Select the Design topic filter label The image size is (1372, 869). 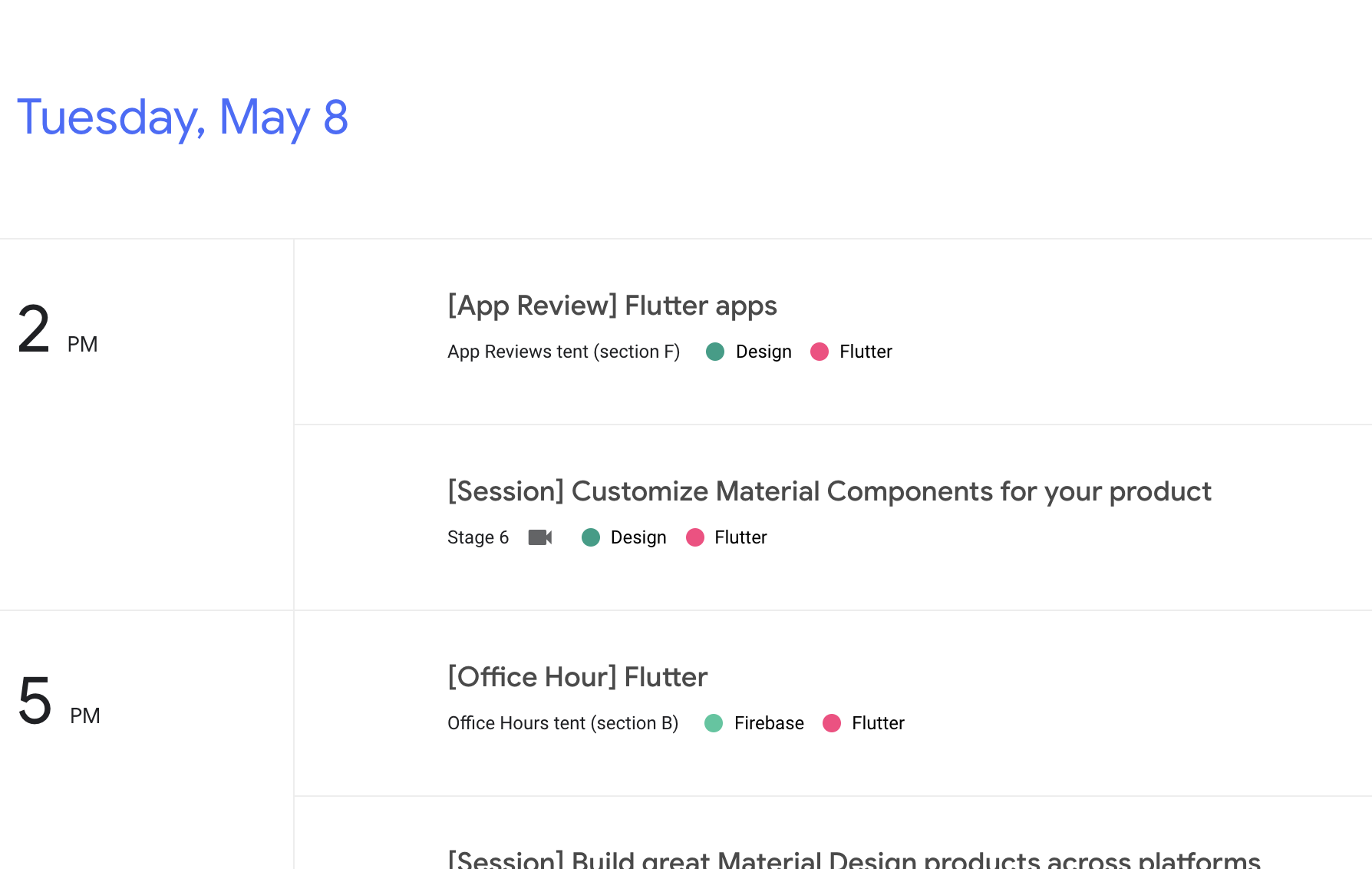tap(764, 352)
